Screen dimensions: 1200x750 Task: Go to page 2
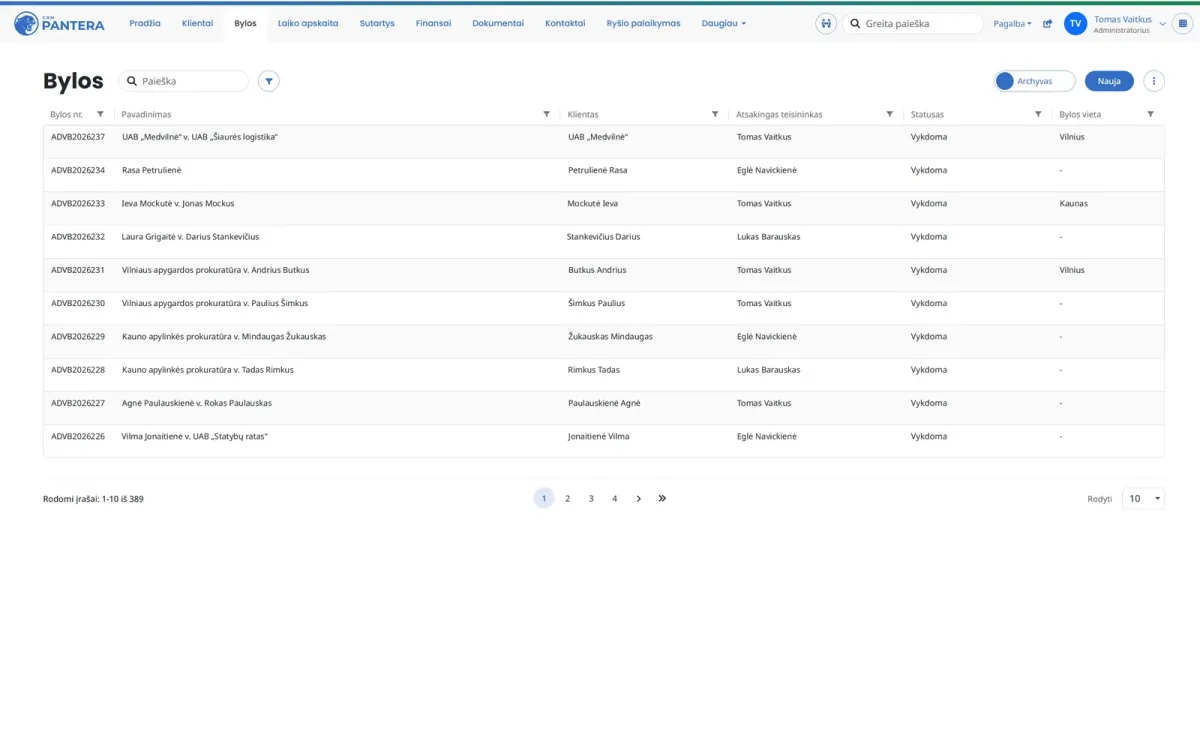click(x=567, y=498)
